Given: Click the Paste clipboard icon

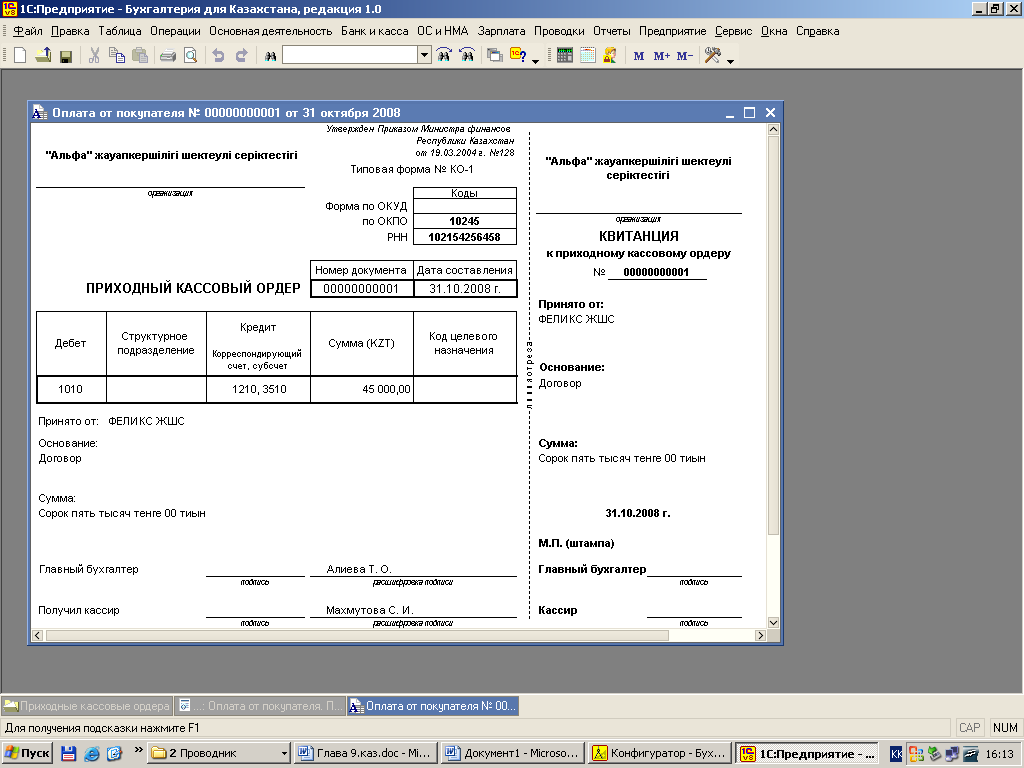Looking at the screenshot, I should pyautogui.click(x=140, y=56).
